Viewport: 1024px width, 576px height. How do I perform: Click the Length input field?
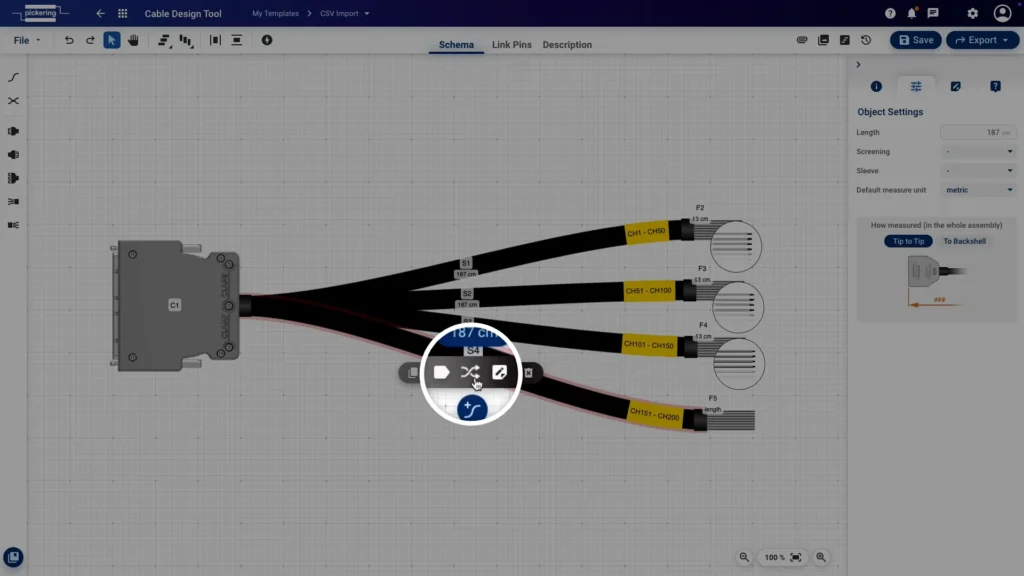978,133
